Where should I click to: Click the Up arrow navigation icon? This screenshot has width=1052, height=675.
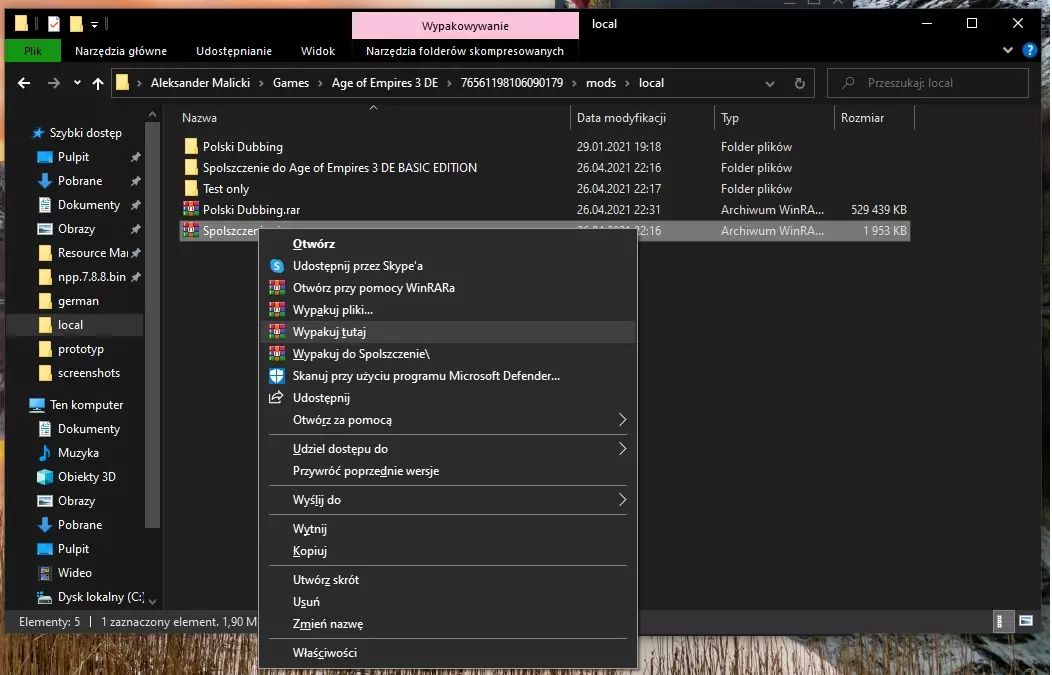coord(98,84)
